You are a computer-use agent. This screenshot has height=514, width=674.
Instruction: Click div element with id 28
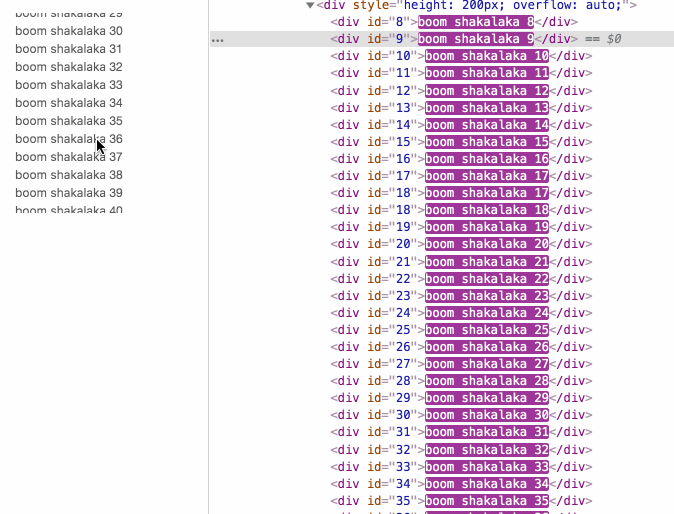pos(461,381)
